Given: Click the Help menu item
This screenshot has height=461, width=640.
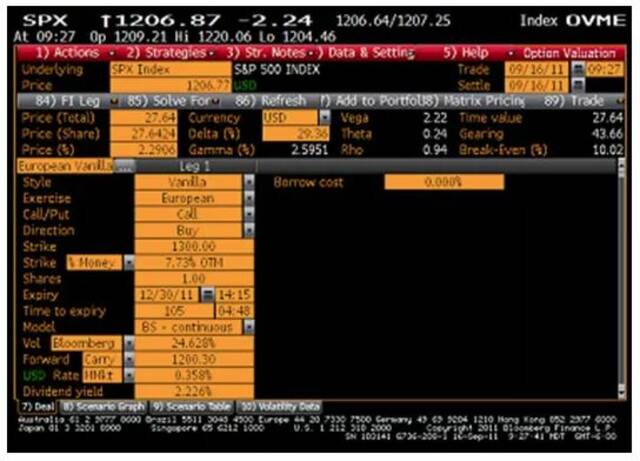Looking at the screenshot, I should [468, 51].
